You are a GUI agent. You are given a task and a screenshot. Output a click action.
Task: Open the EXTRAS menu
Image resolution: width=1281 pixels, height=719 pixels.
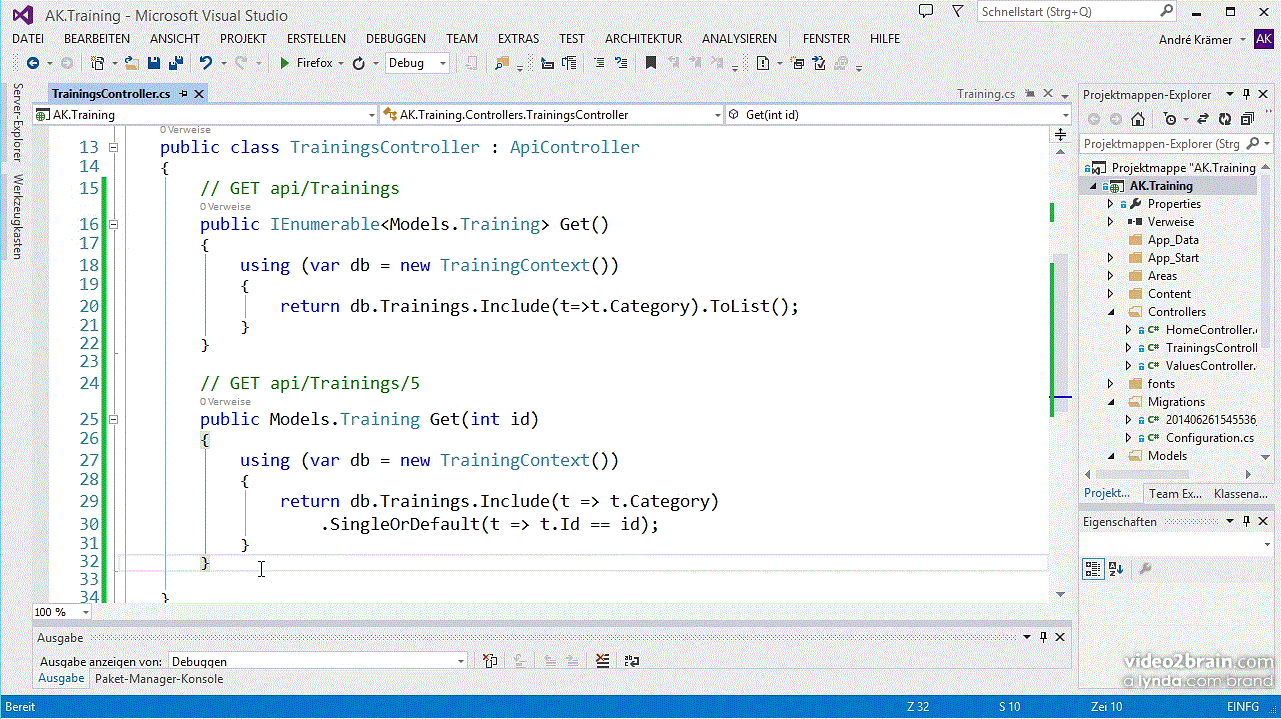pyautogui.click(x=518, y=38)
